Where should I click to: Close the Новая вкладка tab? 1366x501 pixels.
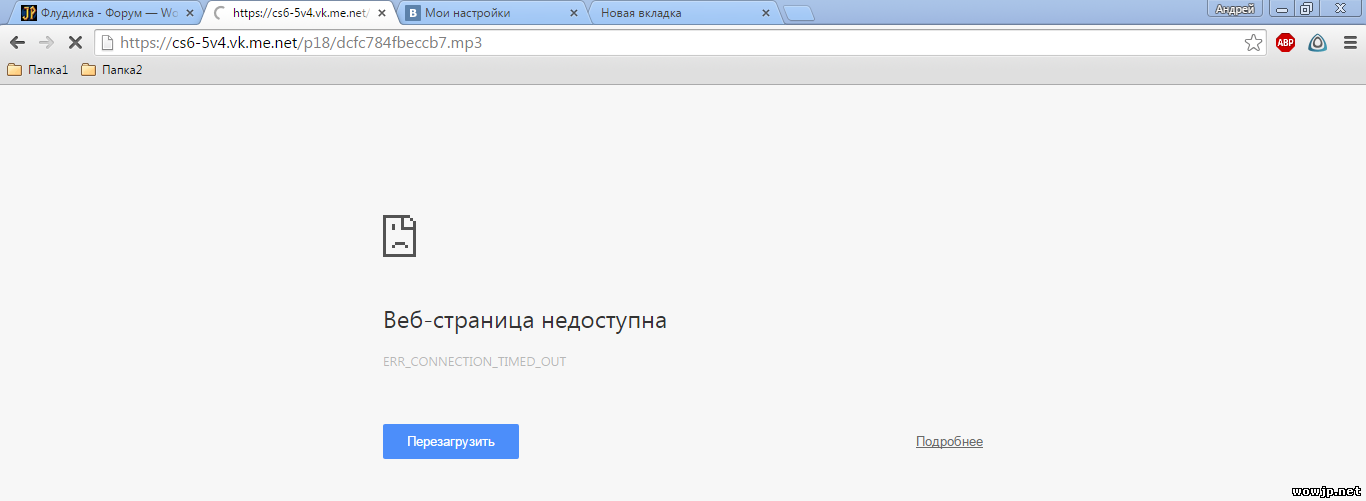point(766,13)
